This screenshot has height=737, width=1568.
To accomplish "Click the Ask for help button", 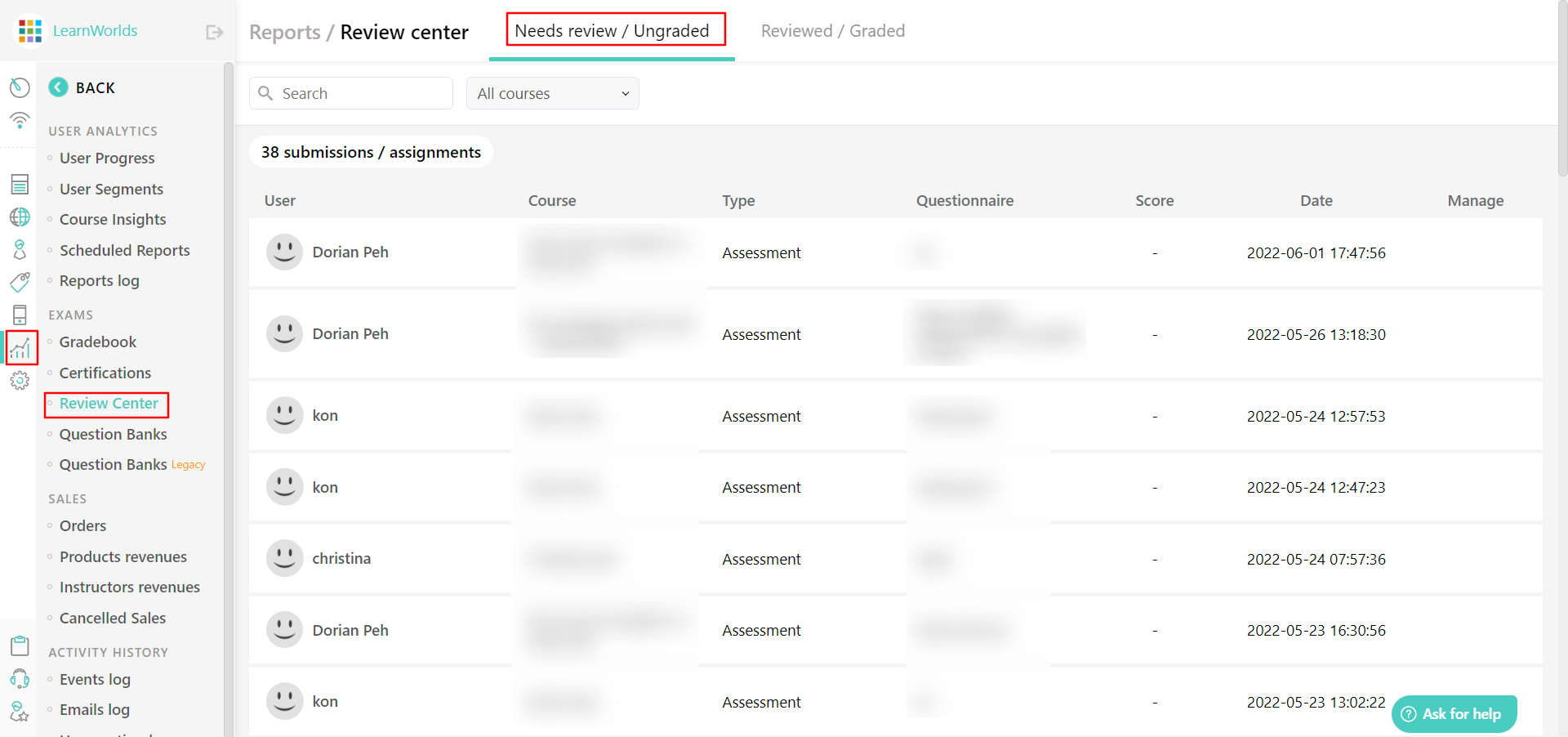I will (x=1453, y=713).
